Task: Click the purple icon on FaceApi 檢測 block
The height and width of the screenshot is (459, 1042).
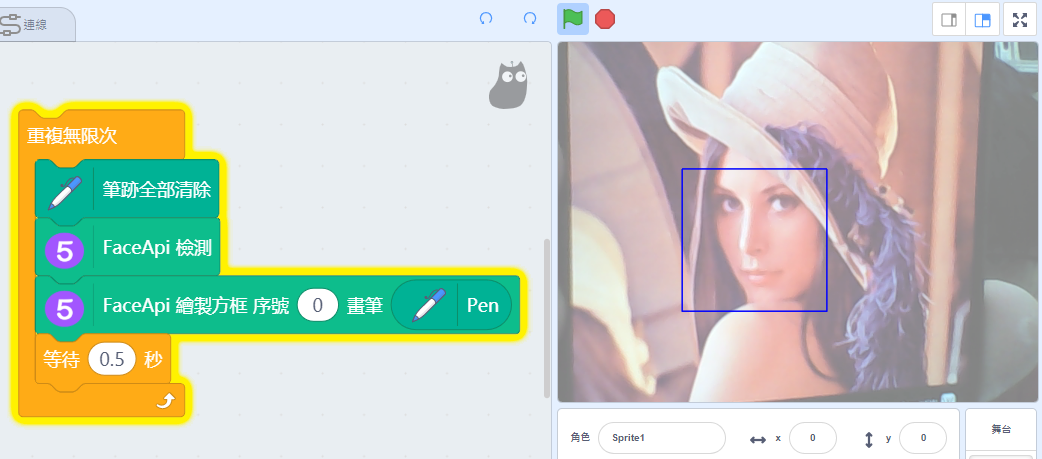Action: pos(65,250)
